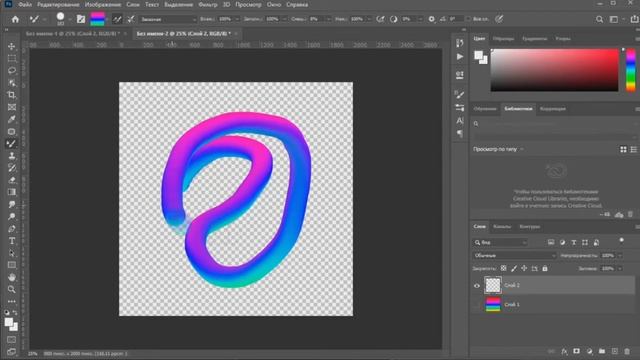Create a new layer icon
This screenshot has width=640, height=360.
(x=615, y=351)
